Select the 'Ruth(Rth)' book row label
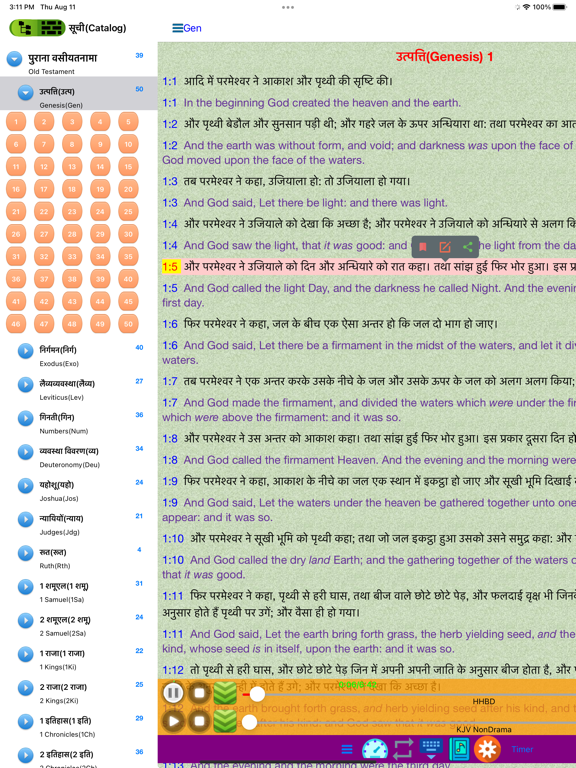 click(55, 566)
